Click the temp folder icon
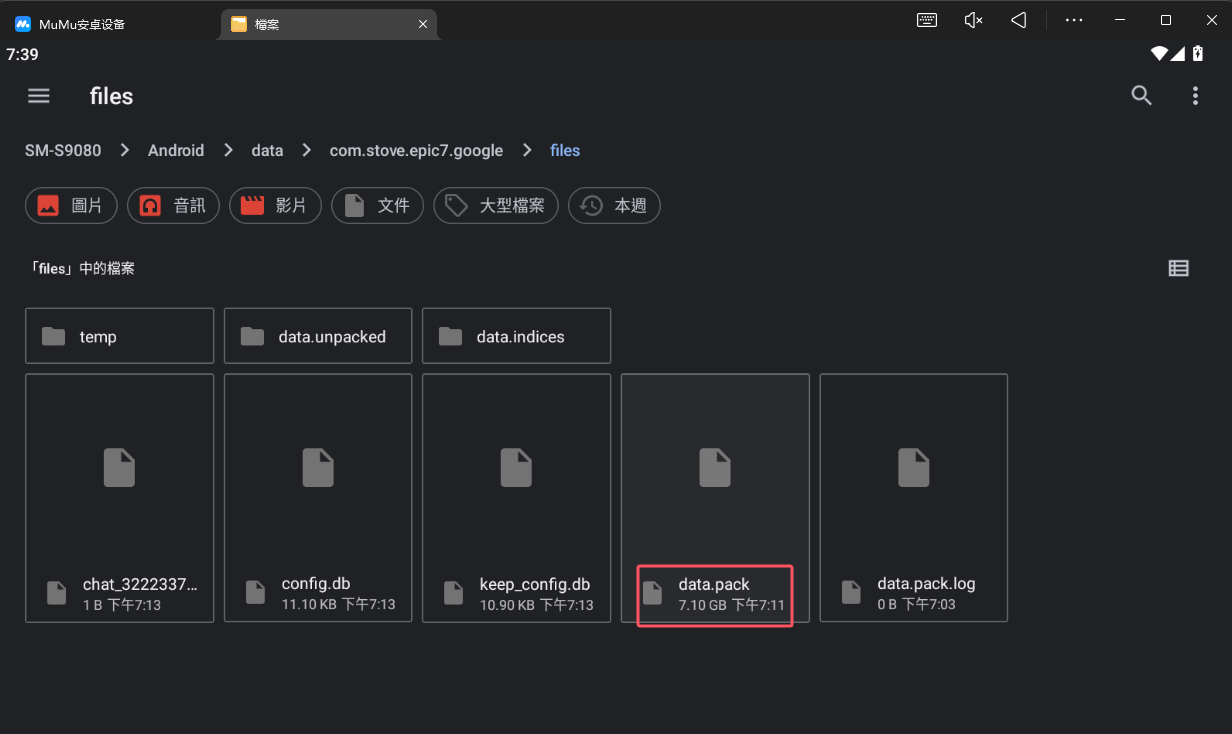The width and height of the screenshot is (1232, 734). click(x=54, y=336)
